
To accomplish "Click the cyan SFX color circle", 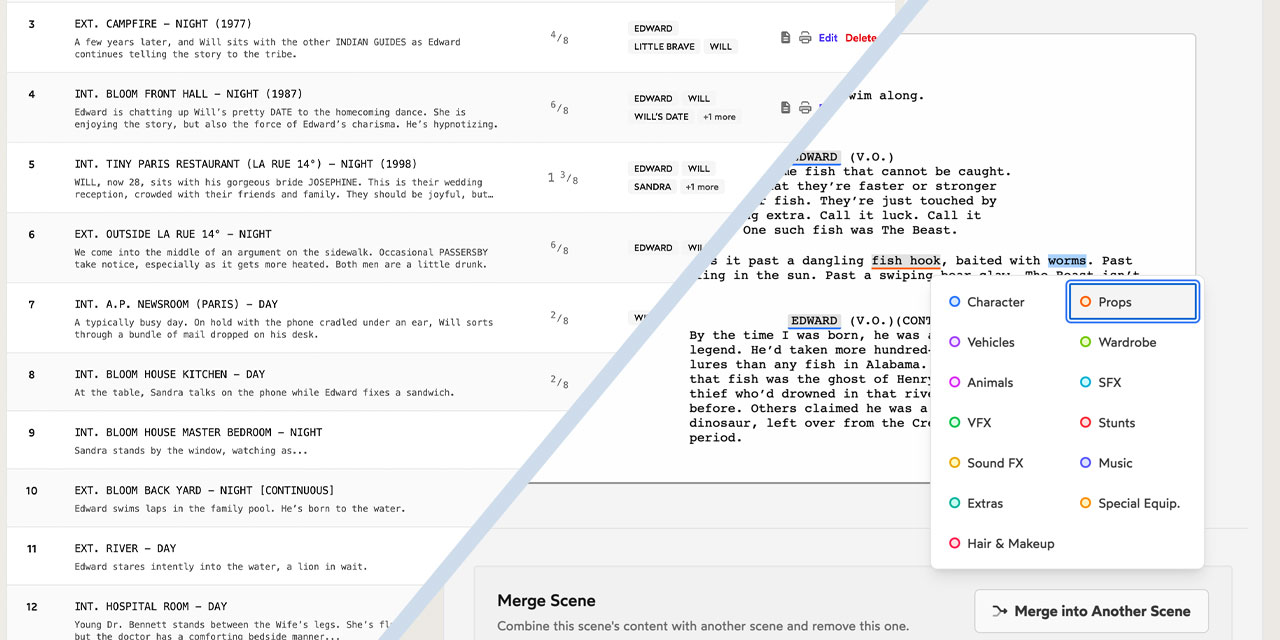I will [1085, 382].
